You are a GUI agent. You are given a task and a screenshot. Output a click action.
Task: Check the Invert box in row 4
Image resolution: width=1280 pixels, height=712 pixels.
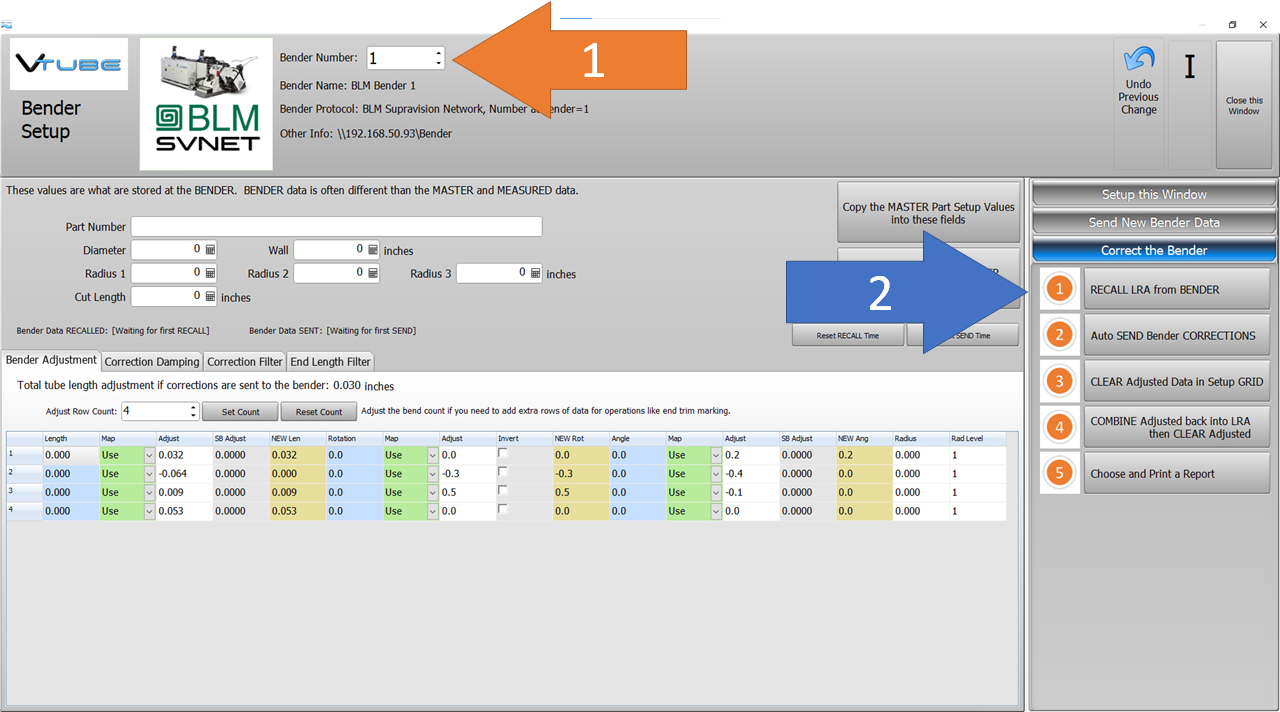pos(503,509)
